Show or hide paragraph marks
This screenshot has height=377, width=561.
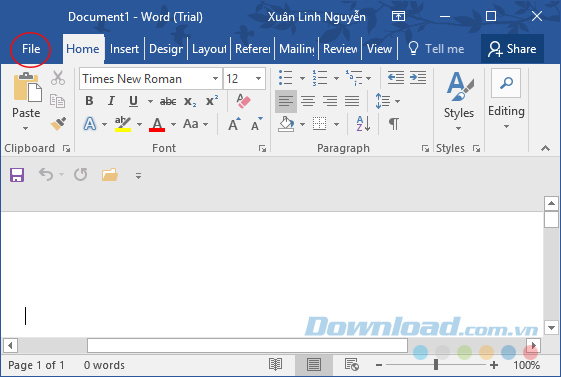coord(394,124)
